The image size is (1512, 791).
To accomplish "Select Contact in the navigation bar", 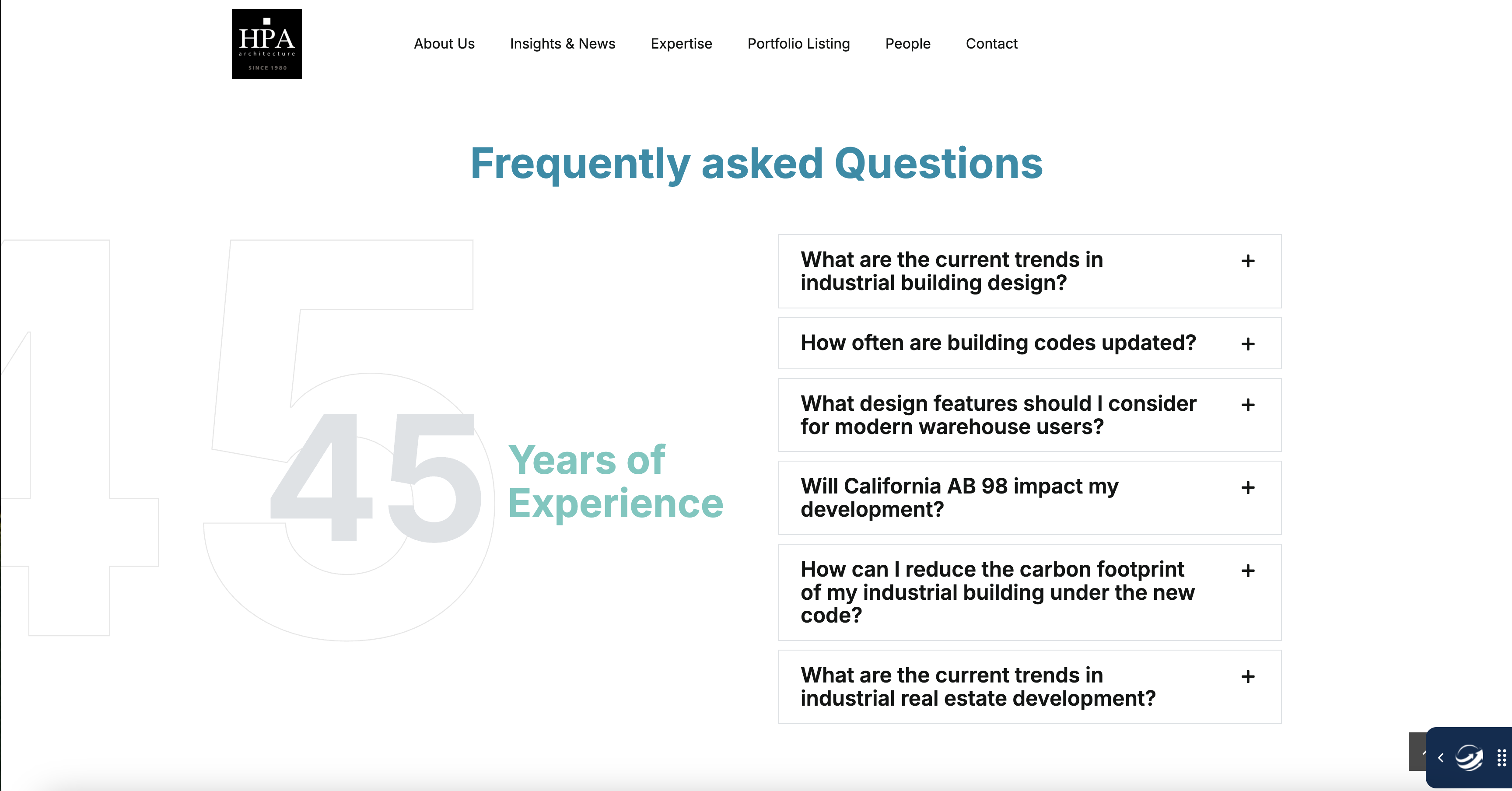I will click(991, 44).
